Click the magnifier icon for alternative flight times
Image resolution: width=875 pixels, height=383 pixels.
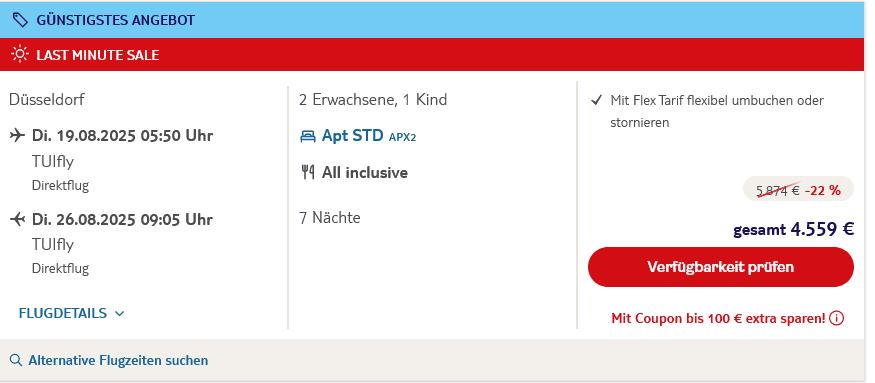click(16, 360)
